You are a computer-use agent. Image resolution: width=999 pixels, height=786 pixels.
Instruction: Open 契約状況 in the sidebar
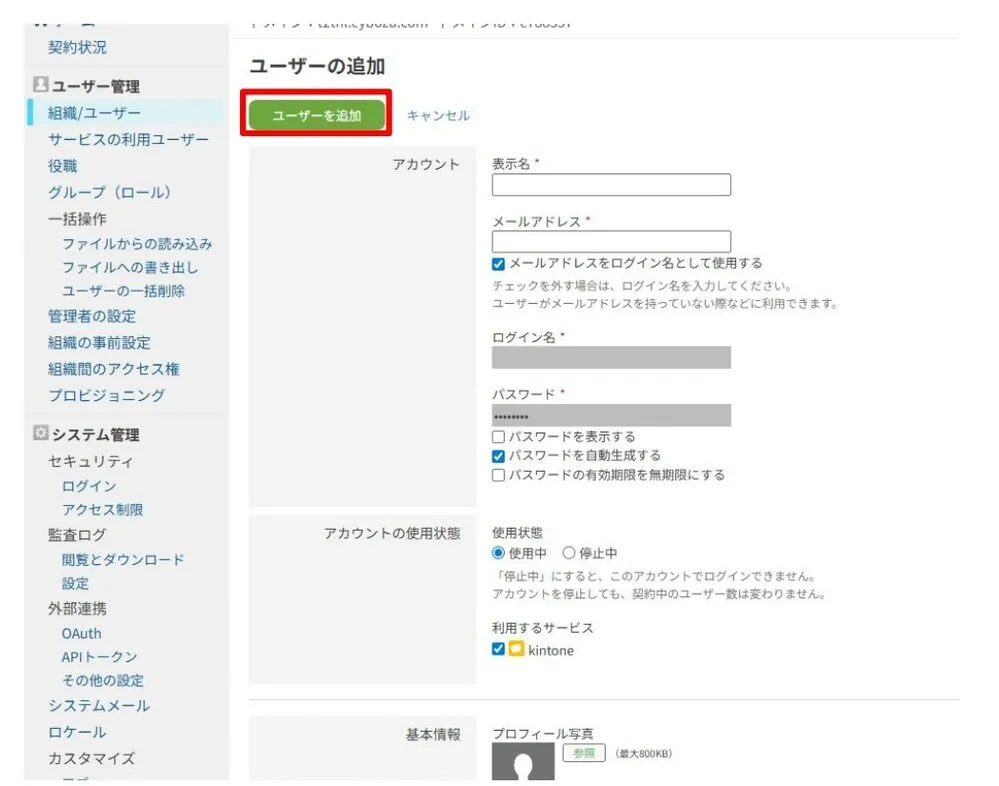click(x=75, y=45)
